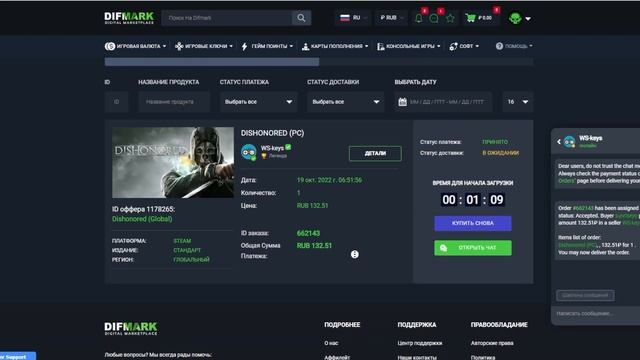Click the payment status Принято text
640x360 pixels.
495,142
